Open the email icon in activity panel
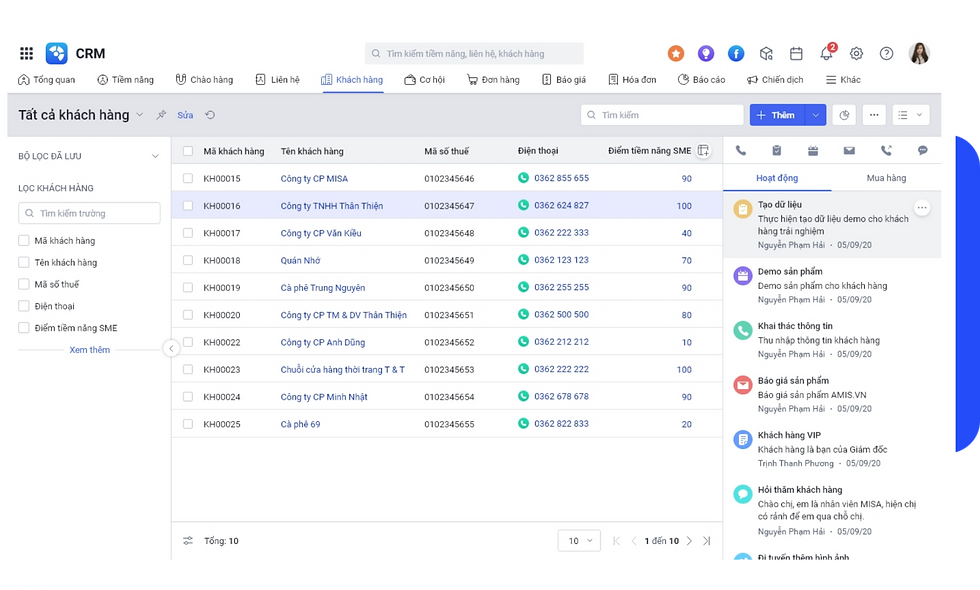Viewport: 980px width, 590px height. click(x=849, y=151)
